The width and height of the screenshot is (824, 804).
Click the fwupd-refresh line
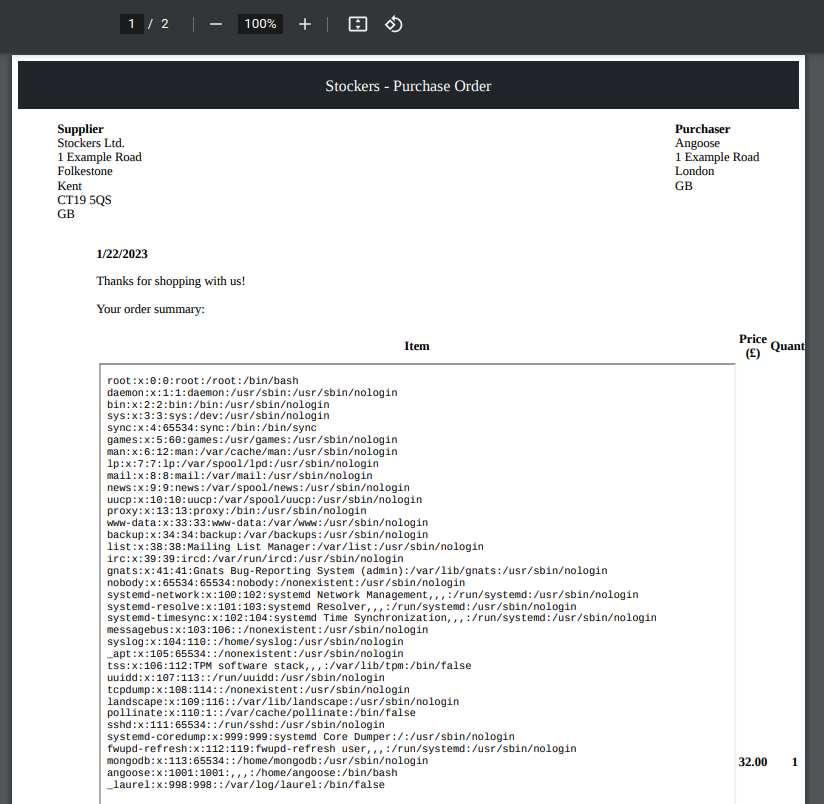click(342, 749)
